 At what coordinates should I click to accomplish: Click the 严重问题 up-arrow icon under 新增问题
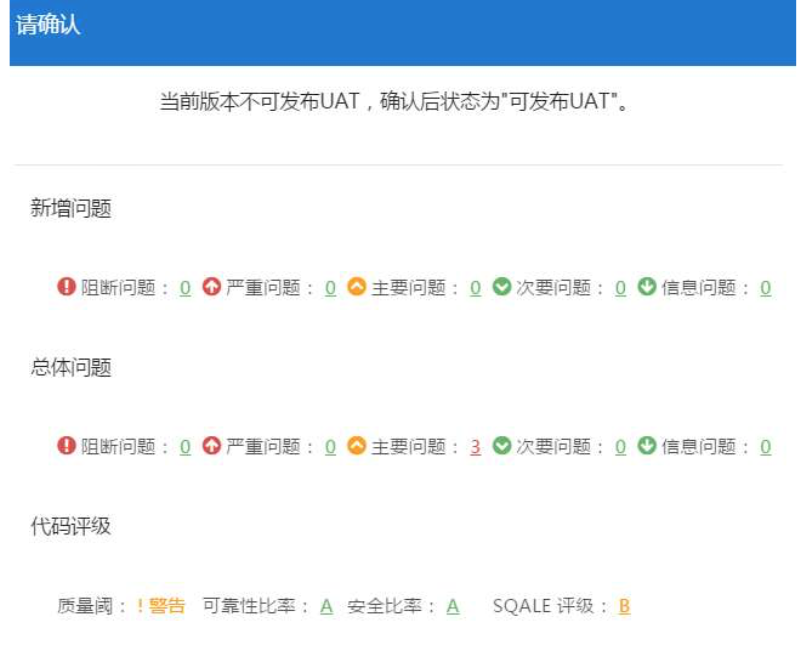(211, 287)
